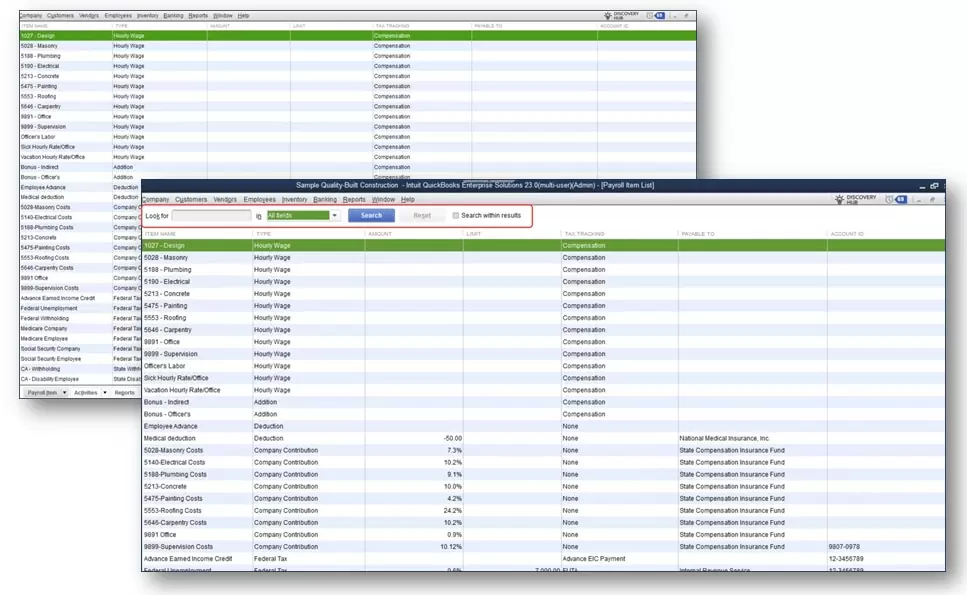Image resolution: width=967 pixels, height=595 pixels.
Task: Enable the Search within results checkbox
Action: 456,215
